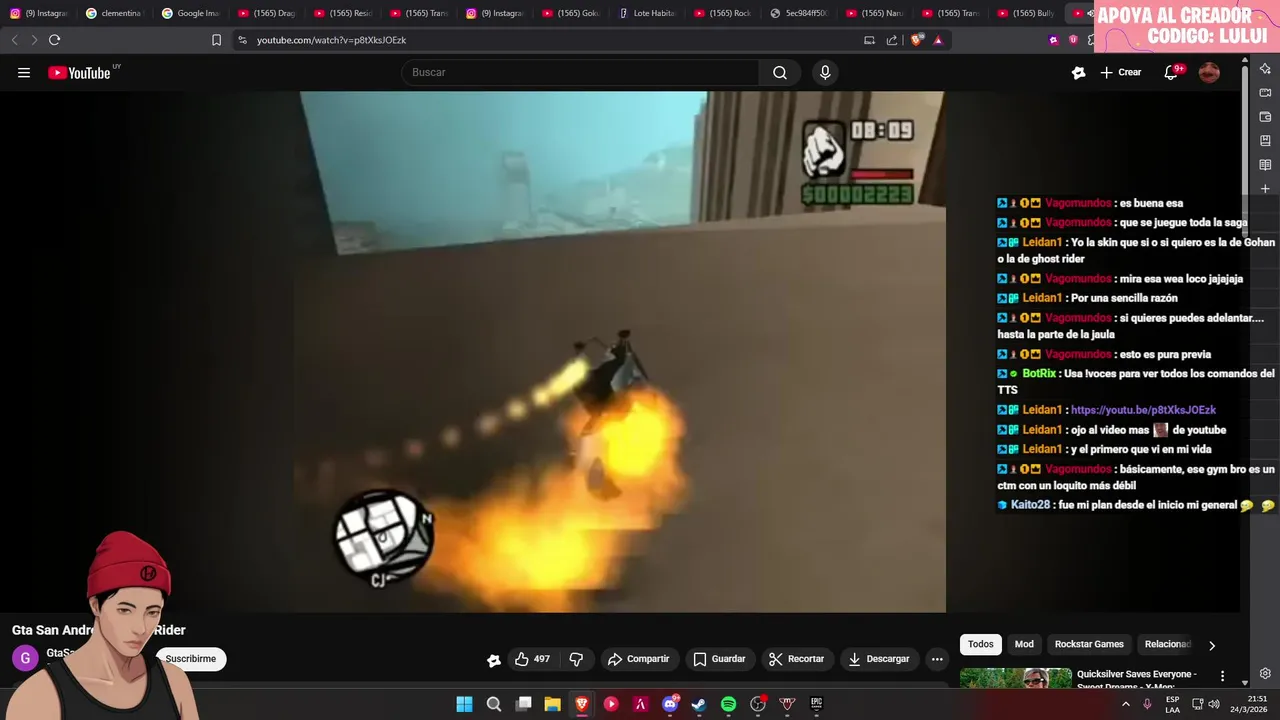Viewport: 1280px width, 720px height.
Task: Select the Todos filter chip
Action: pos(981,644)
